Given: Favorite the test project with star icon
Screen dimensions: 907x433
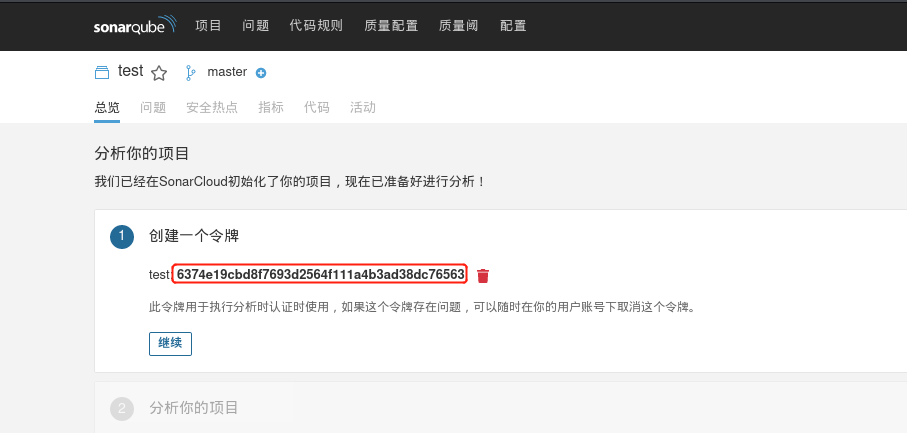Looking at the screenshot, I should (159, 73).
